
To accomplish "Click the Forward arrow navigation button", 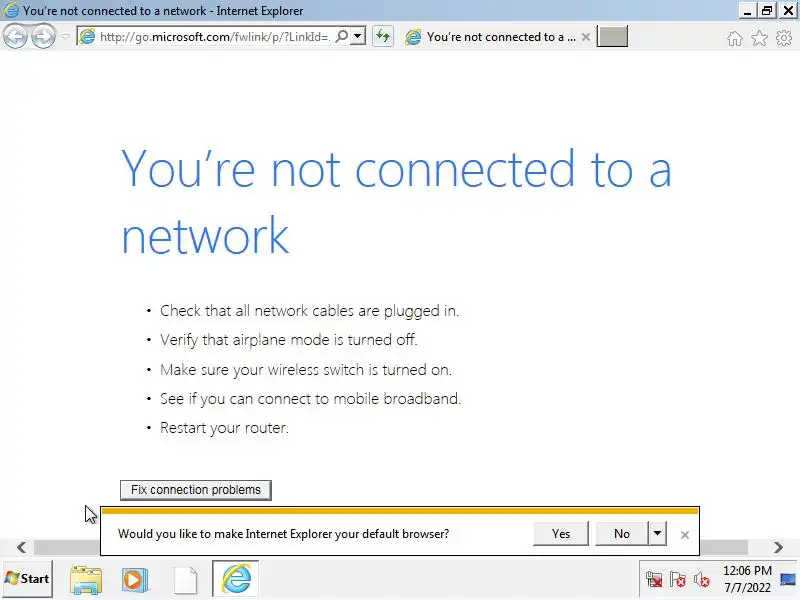I will (x=43, y=37).
